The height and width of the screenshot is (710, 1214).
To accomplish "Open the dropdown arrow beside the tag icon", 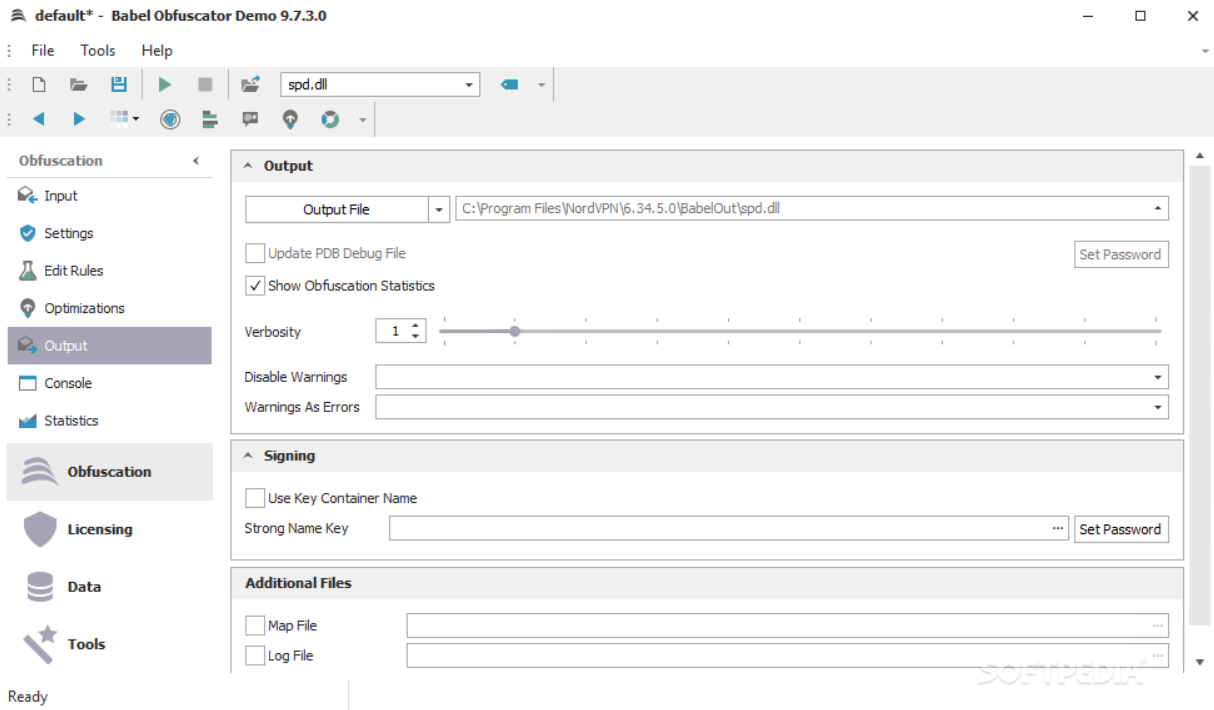I will (x=541, y=85).
